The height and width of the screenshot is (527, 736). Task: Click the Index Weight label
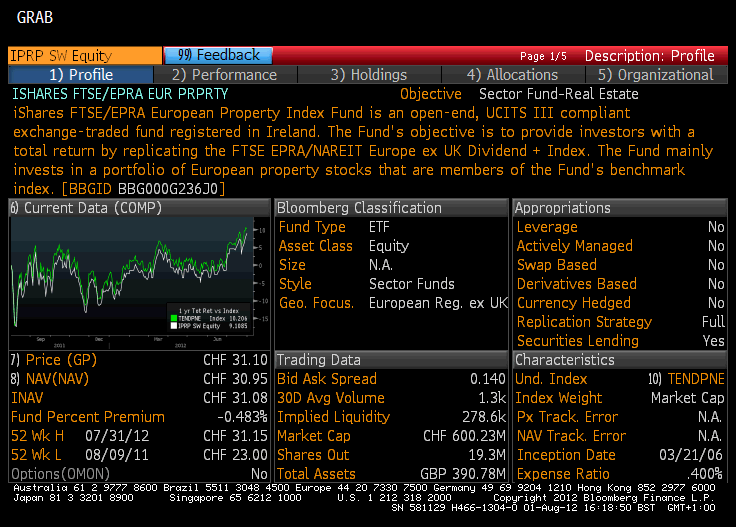point(559,398)
